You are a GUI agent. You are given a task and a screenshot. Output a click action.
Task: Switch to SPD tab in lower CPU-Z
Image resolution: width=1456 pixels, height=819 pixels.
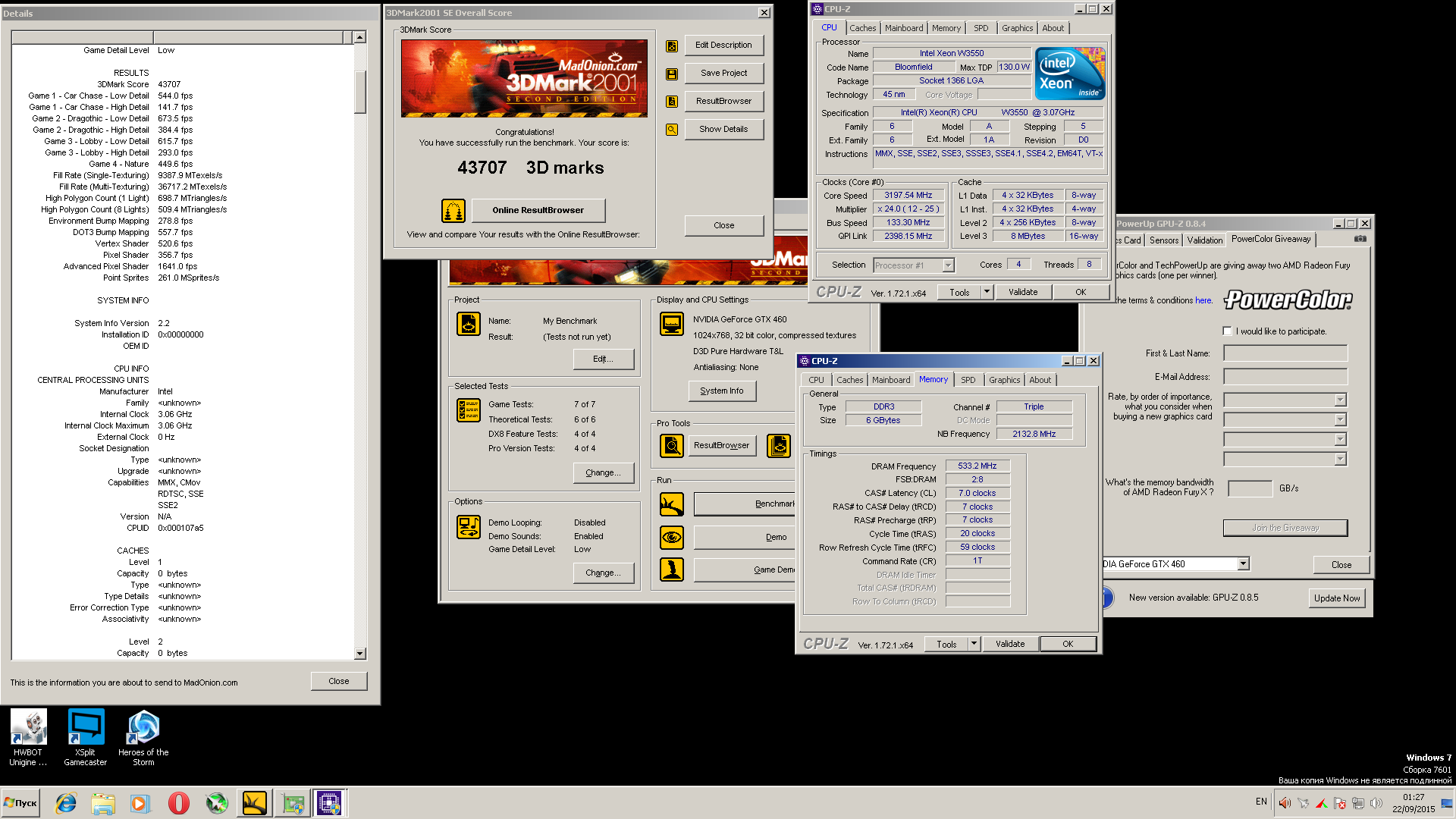[x=968, y=380]
